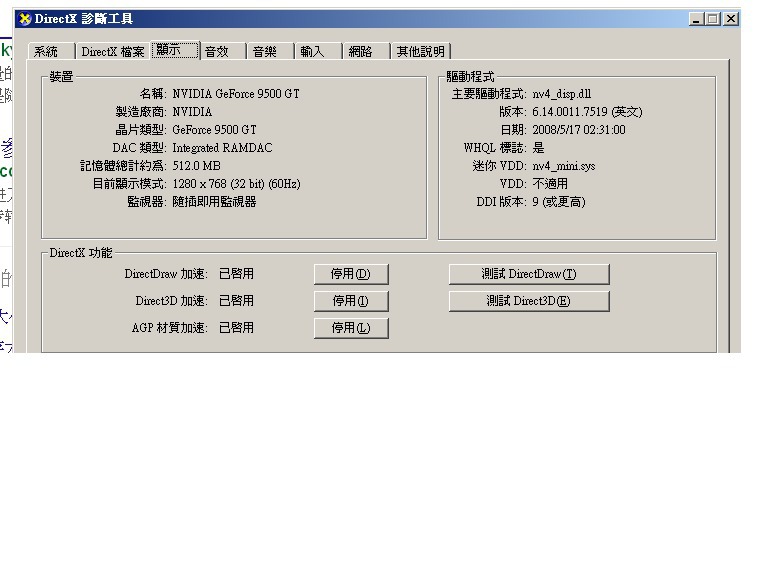This screenshot has width=774, height=586.
Task: Click the DirectX 診斷工具 title bar text
Action: coord(83,19)
